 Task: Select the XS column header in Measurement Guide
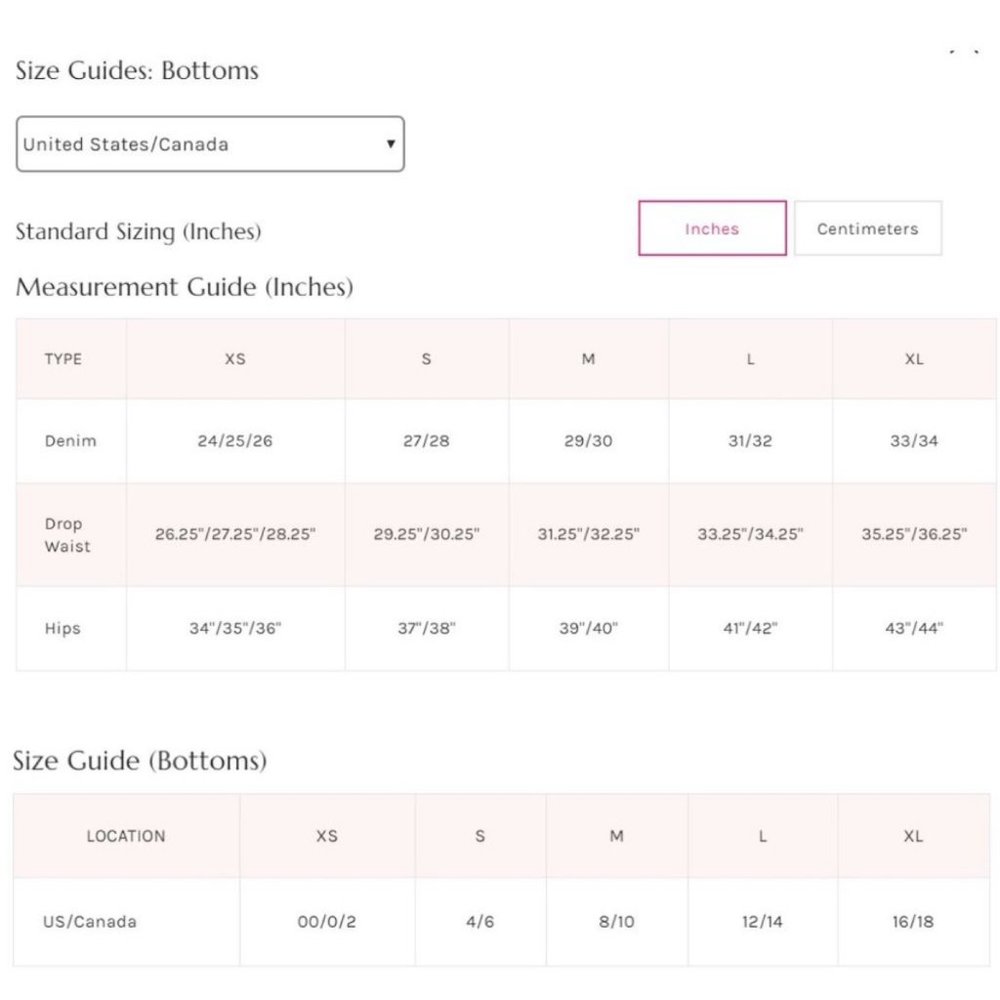234,358
